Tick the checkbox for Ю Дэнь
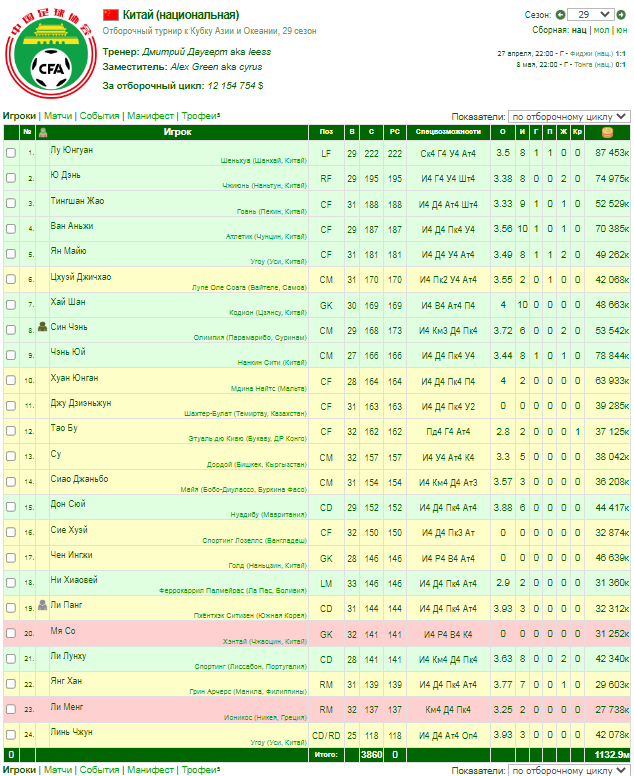 click(11, 178)
